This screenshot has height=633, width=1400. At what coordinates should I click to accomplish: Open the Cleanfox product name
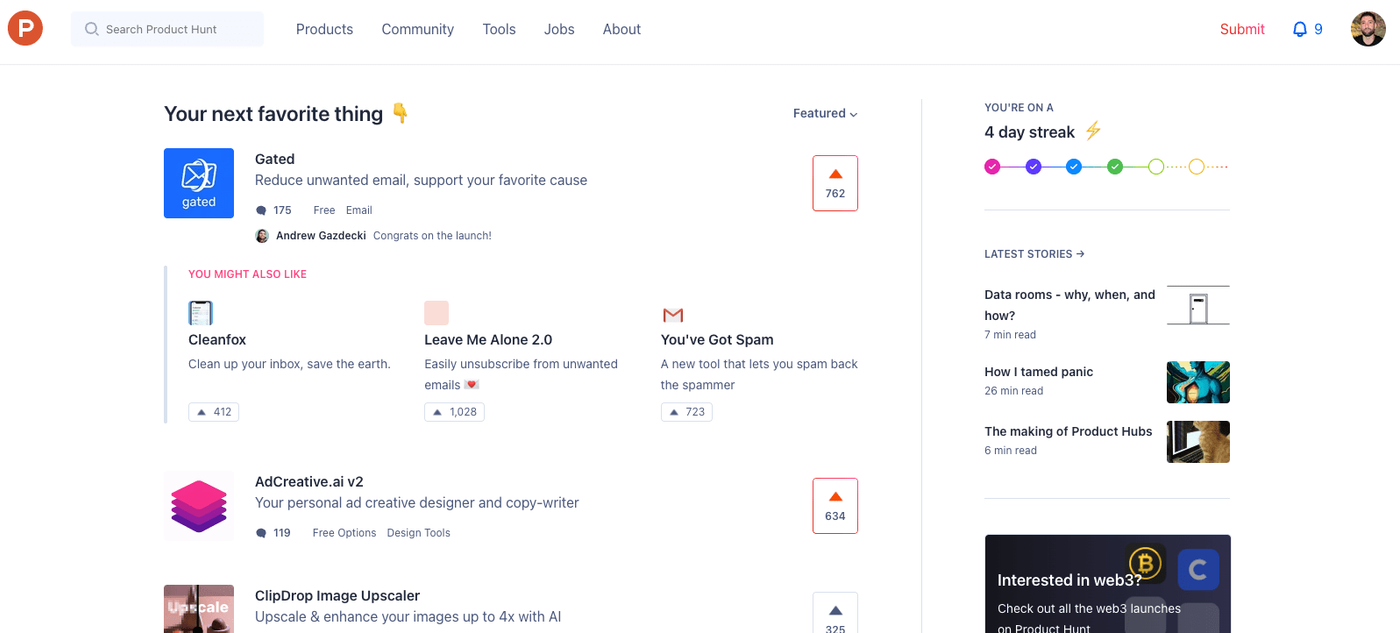[x=217, y=340]
